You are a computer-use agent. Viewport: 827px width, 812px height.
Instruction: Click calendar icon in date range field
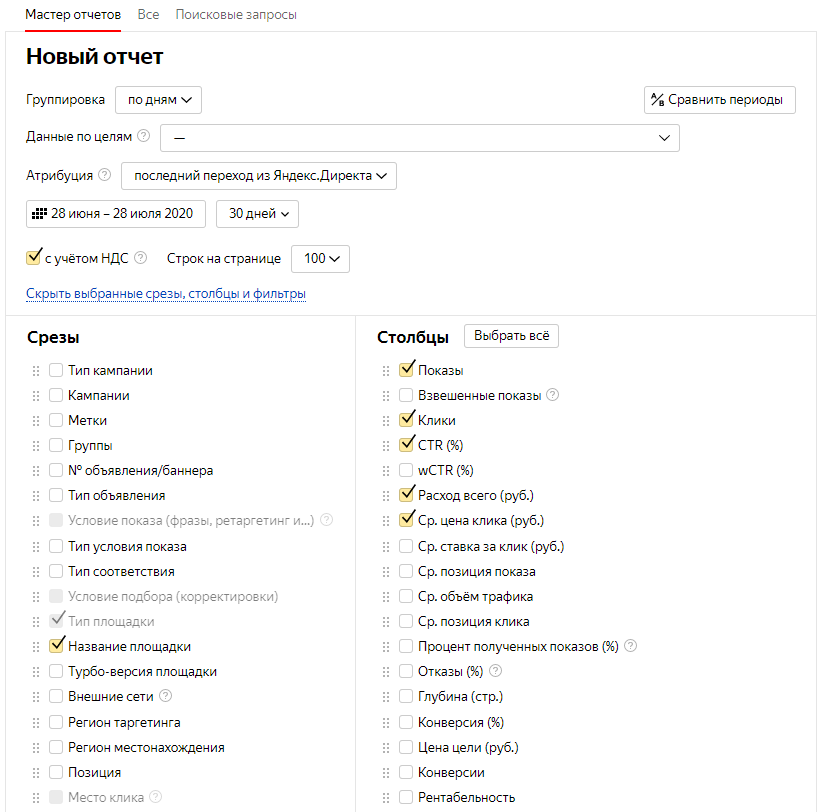tap(40, 214)
